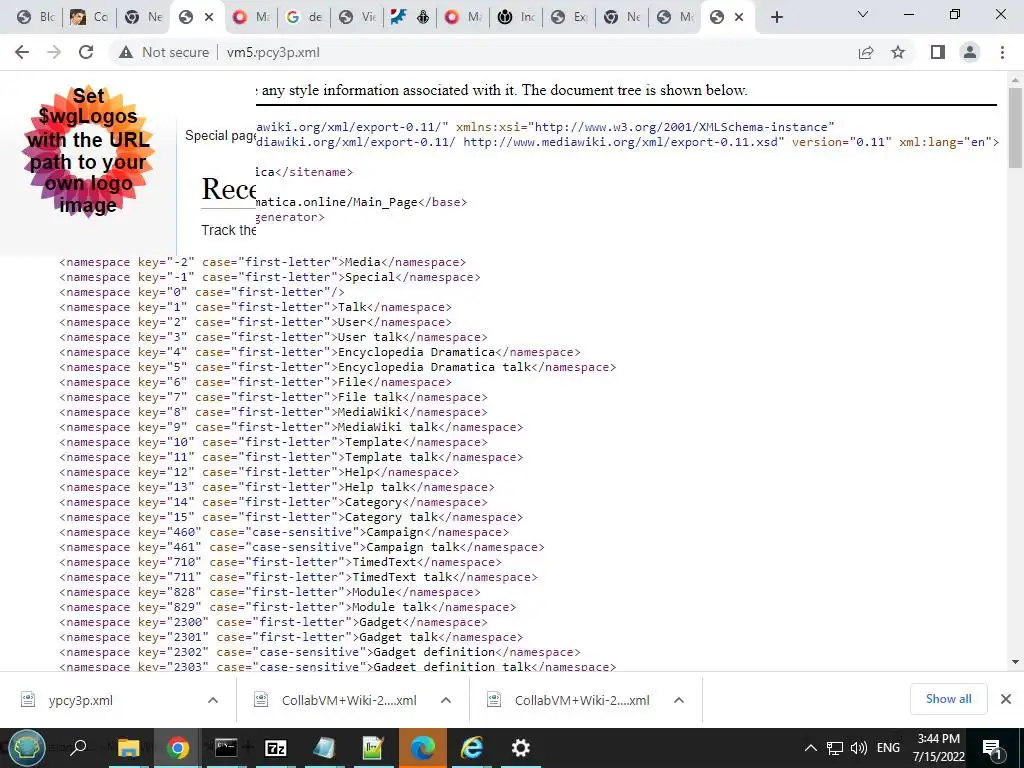
Task: Bookmark this page with the star icon
Action: pyautogui.click(x=898, y=52)
